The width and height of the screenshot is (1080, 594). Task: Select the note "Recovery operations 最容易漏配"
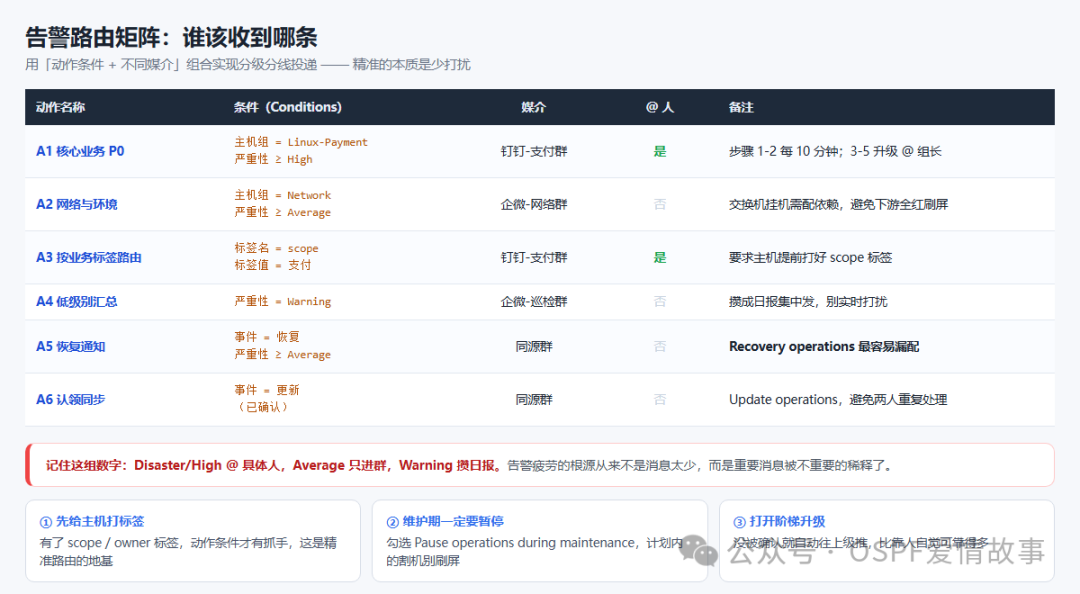click(x=824, y=347)
